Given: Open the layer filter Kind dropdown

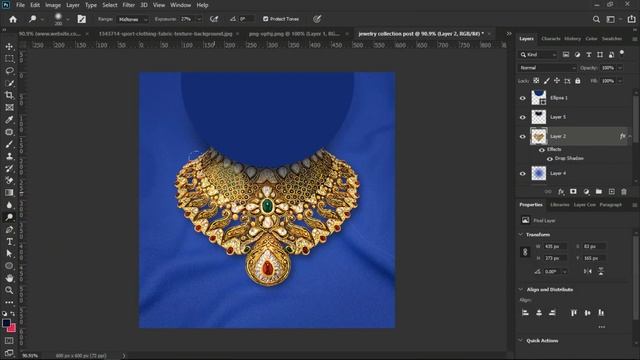Looking at the screenshot, I should pos(538,54).
